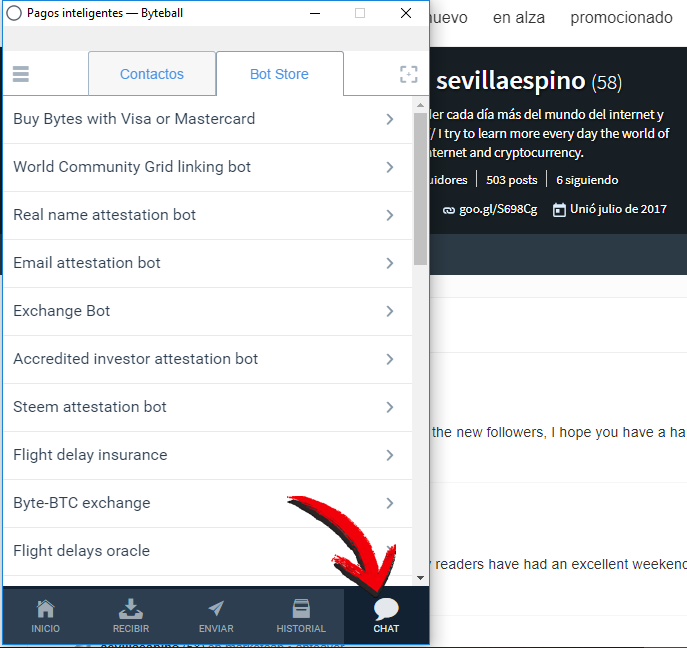Open the goo.gl/S698Cg link
This screenshot has width=687, height=648.
(498, 209)
